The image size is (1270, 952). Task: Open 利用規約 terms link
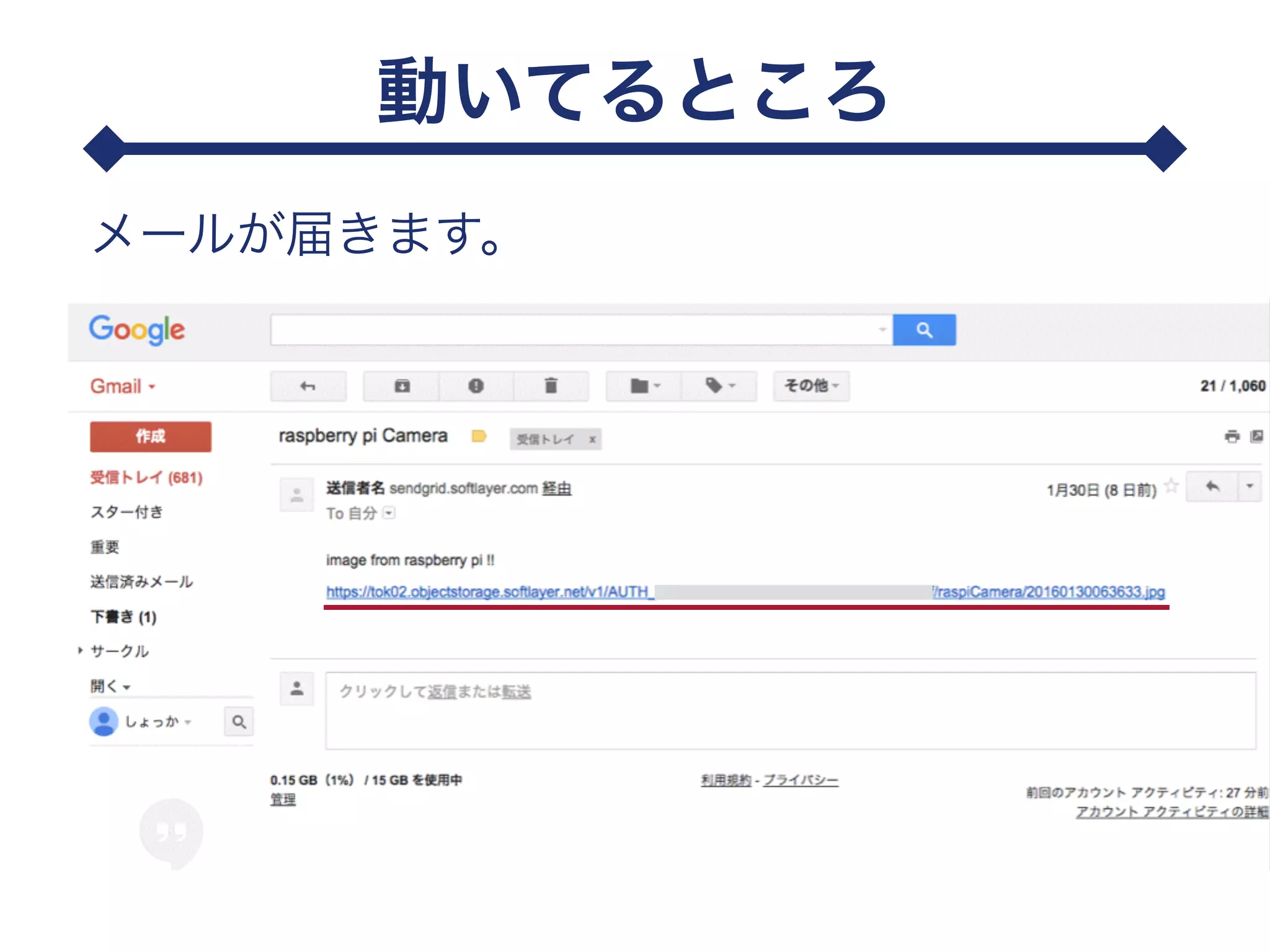click(x=726, y=780)
